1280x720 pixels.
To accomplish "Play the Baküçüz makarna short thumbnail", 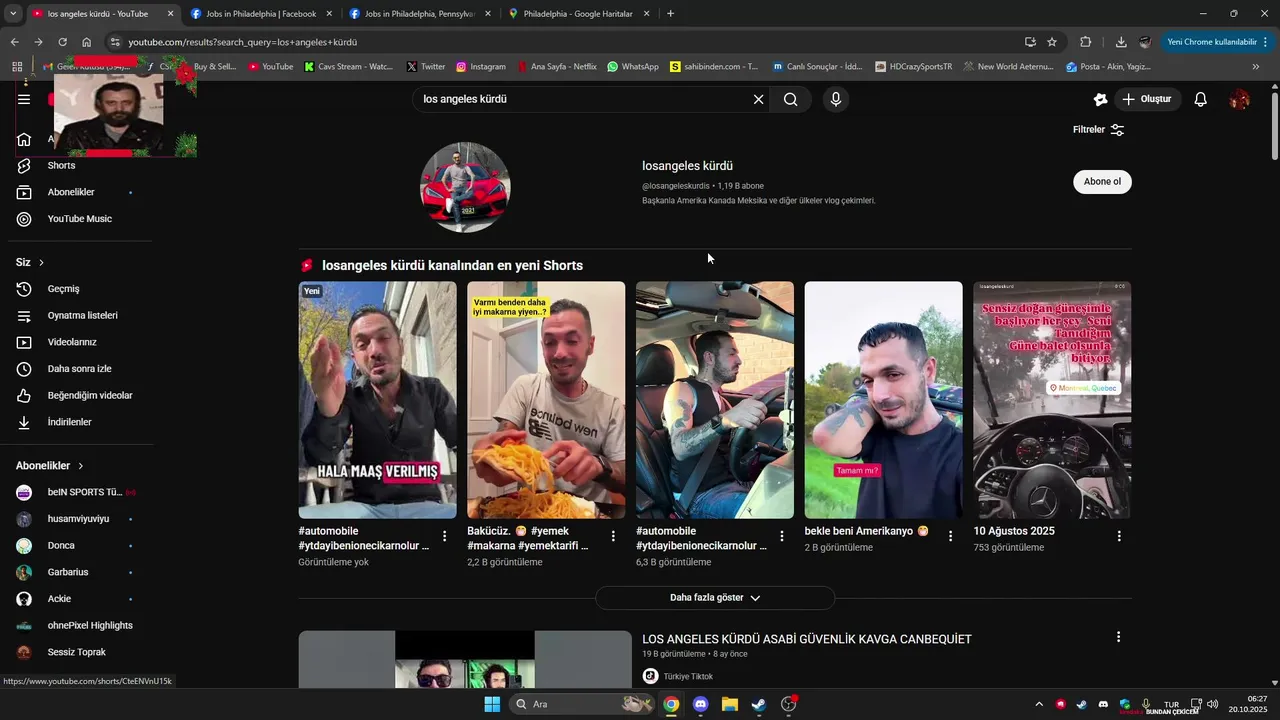I will pyautogui.click(x=546, y=400).
